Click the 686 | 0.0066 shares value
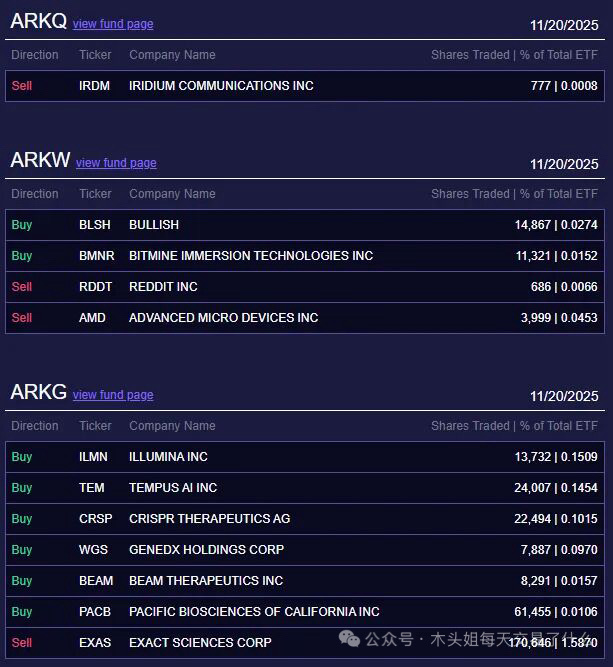Viewport: 613px width, 667px height. click(564, 287)
